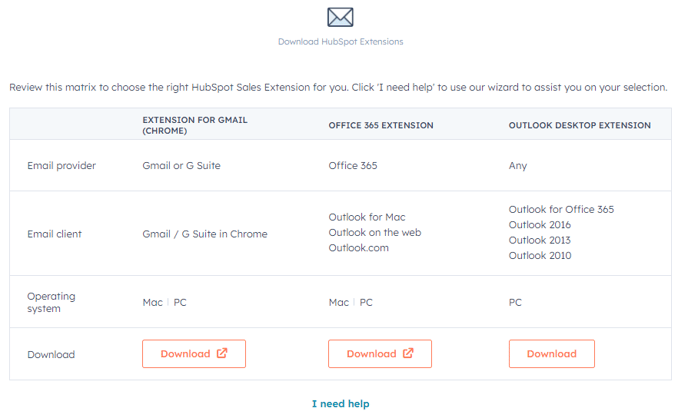Select the 'Email provider' row label
Image resolution: width=688 pixels, height=418 pixels.
(x=61, y=165)
